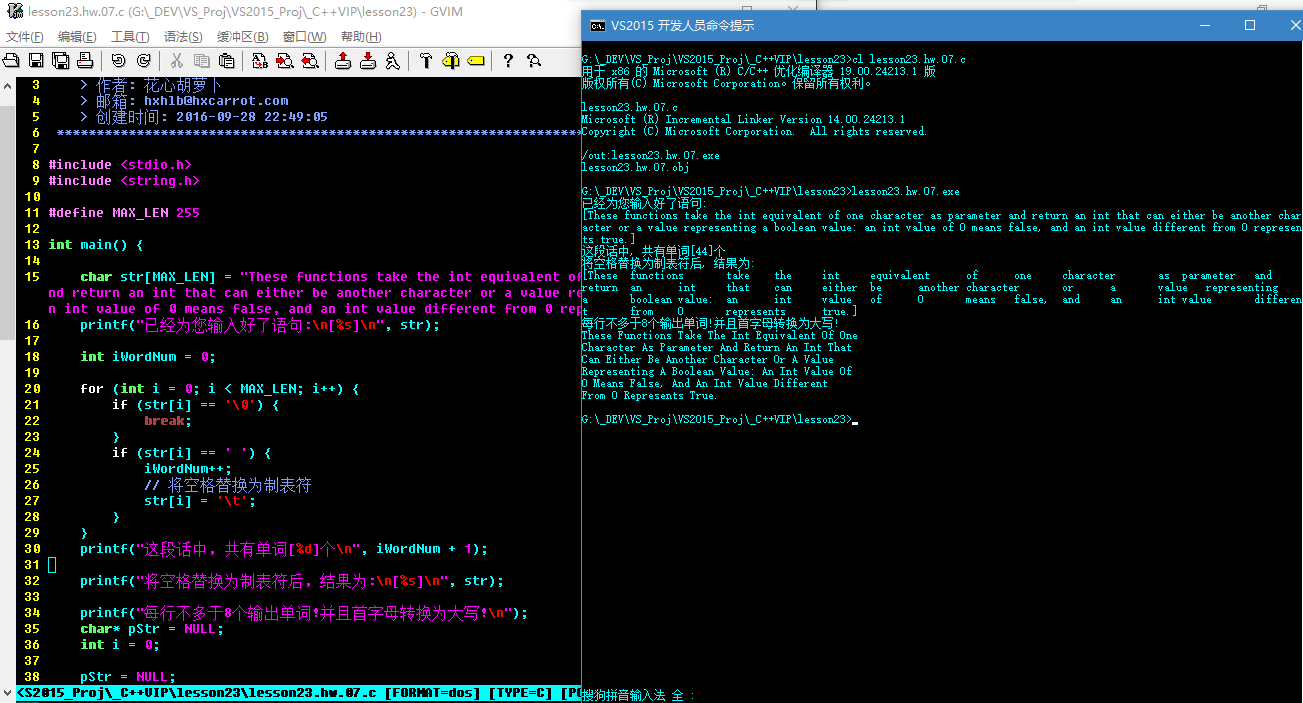Viewport: 1303px width, 703px height.
Task: Save current file using floppy disk icon
Action: [35, 61]
